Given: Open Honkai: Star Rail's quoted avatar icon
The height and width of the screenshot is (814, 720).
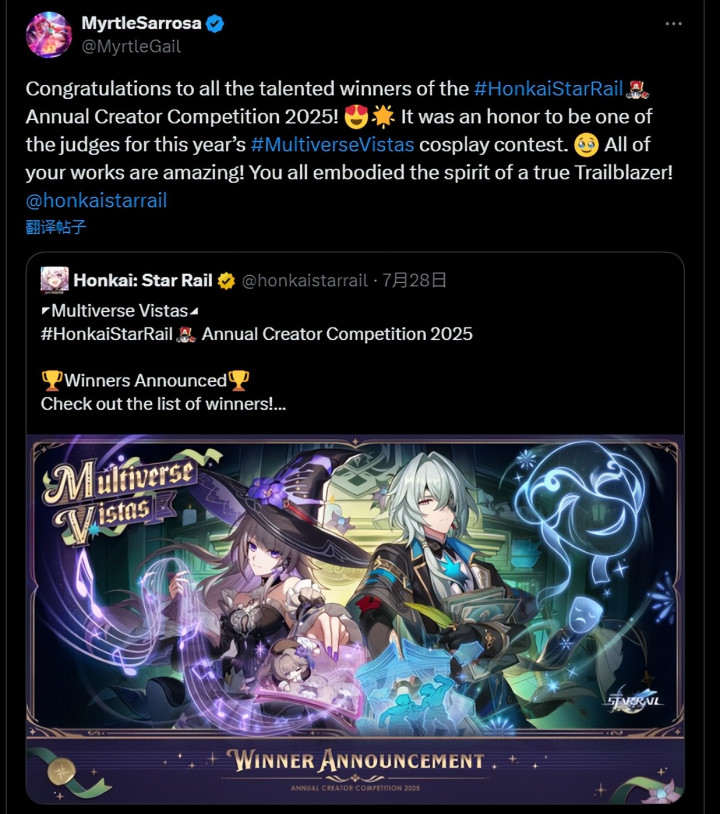Looking at the screenshot, I should (x=55, y=280).
